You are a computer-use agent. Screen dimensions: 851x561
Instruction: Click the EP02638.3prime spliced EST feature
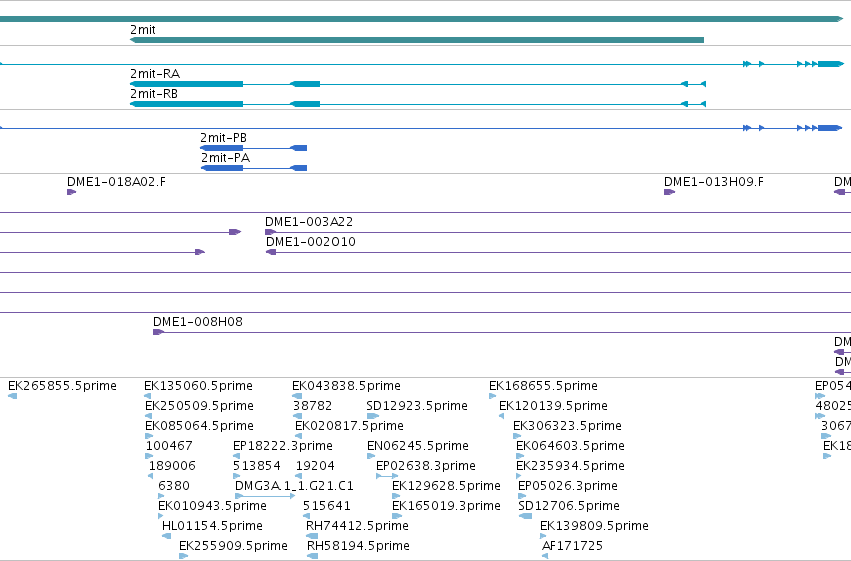point(387,476)
